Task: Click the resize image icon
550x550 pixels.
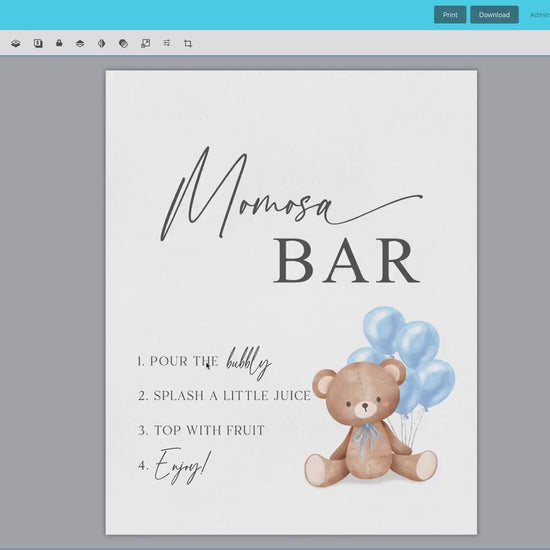Action: (145, 43)
